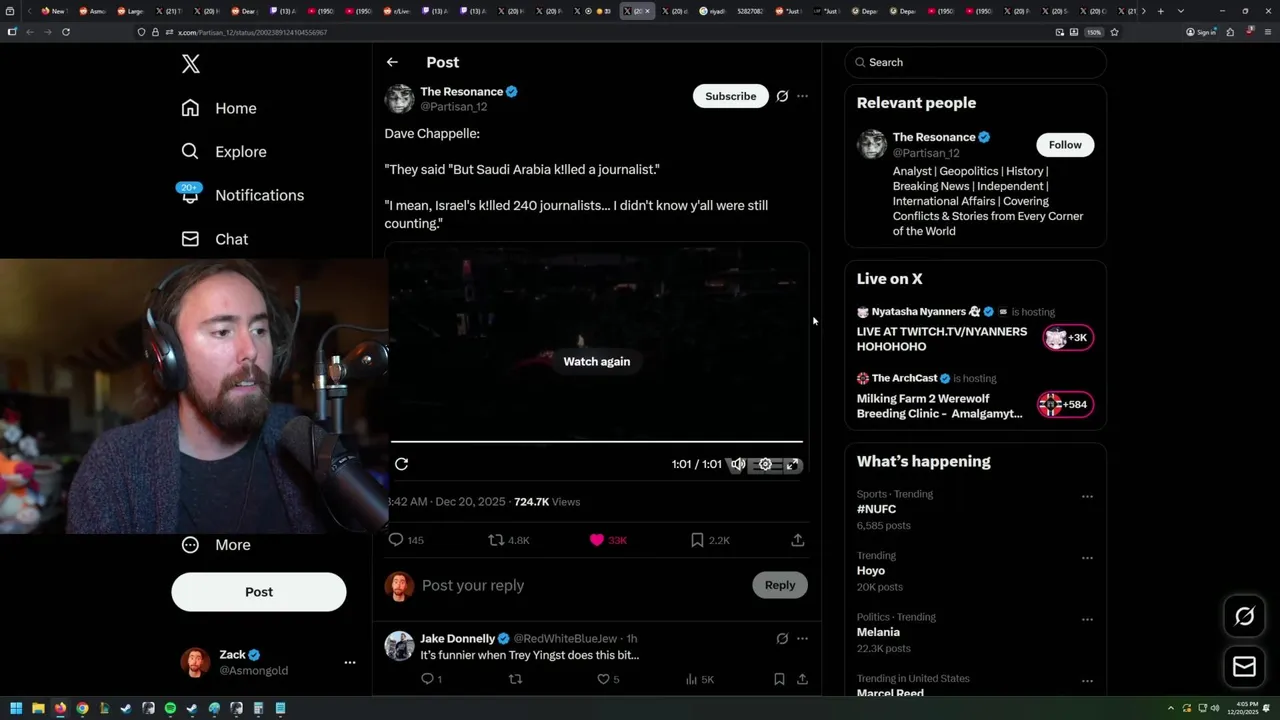Image resolution: width=1280 pixels, height=720 pixels.
Task: Click the large Post button in sidebar
Action: pyautogui.click(x=259, y=592)
